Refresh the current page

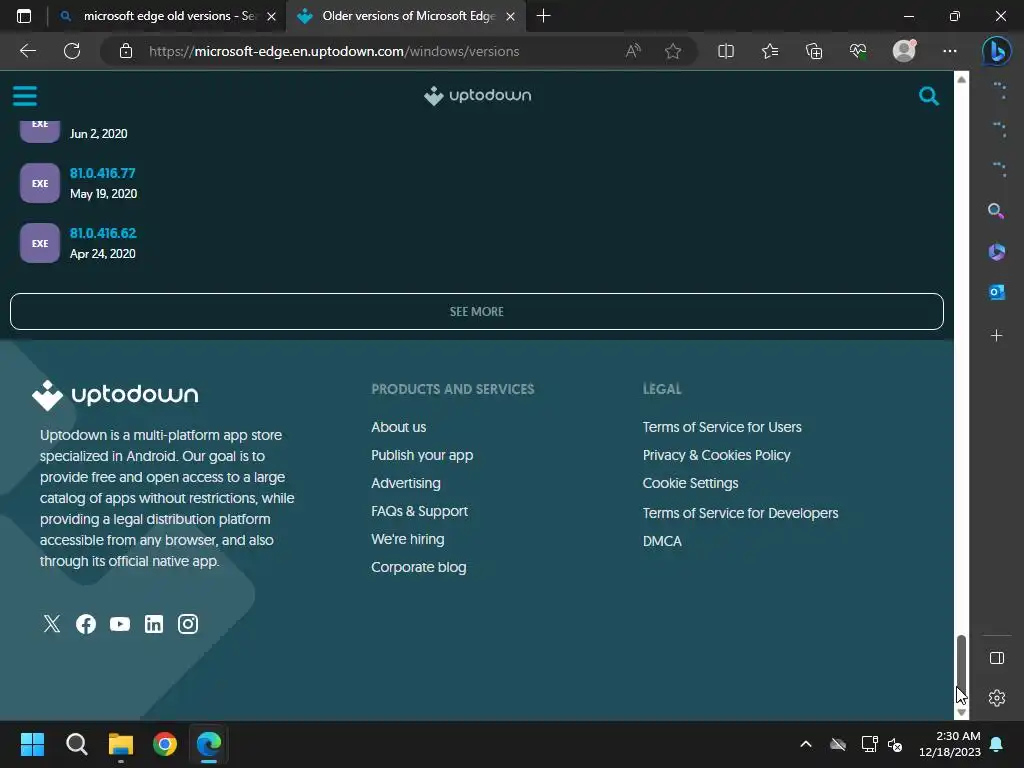(x=72, y=51)
